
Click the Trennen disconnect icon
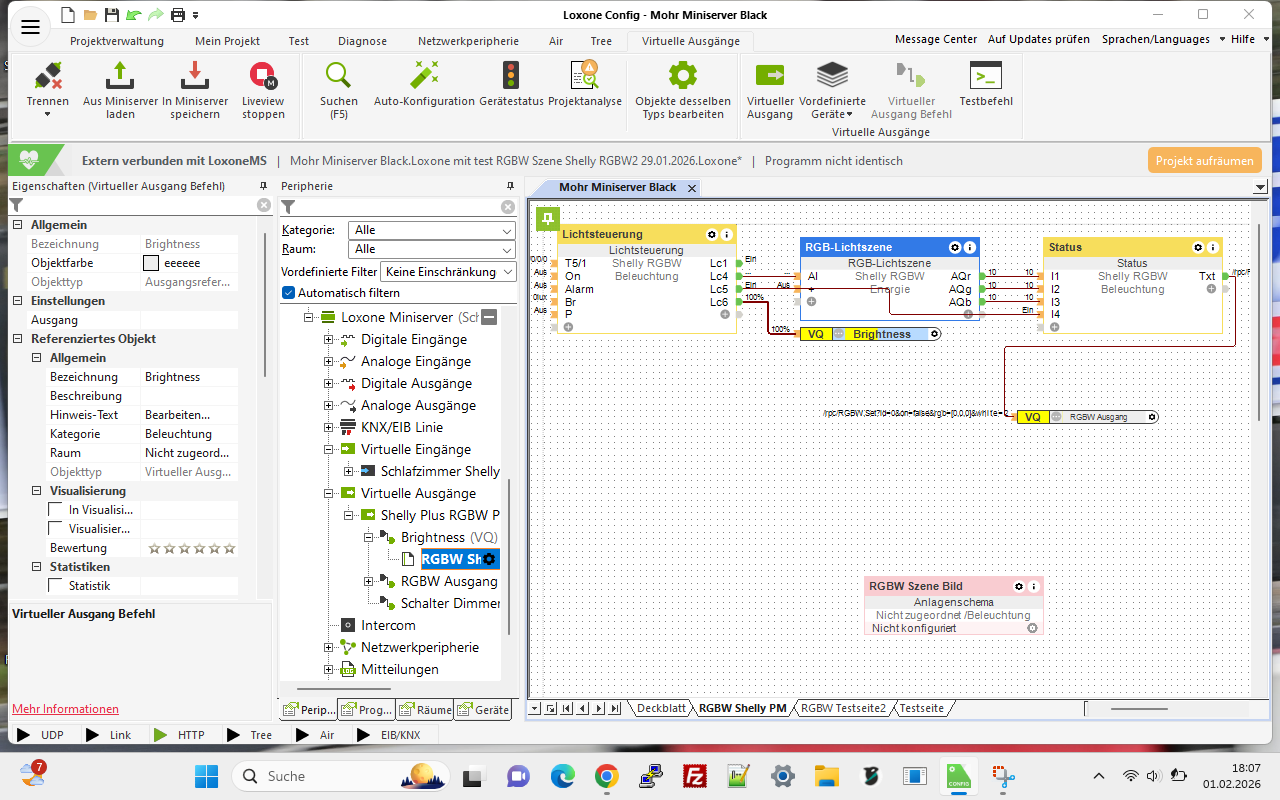[48, 76]
